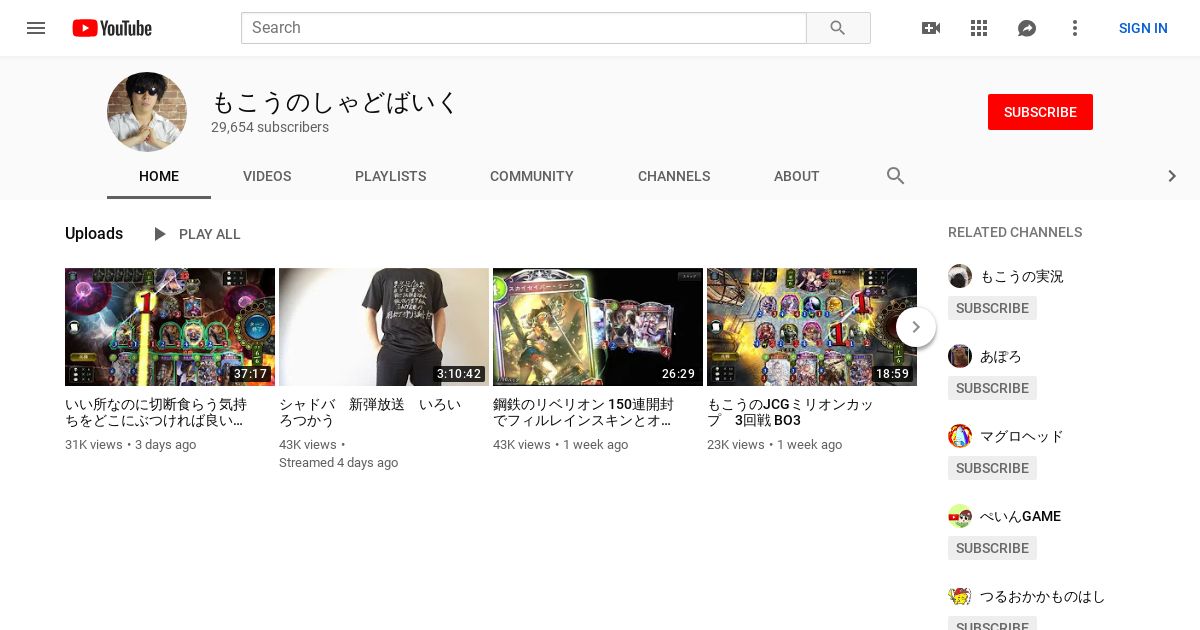The height and width of the screenshot is (630, 1200).
Task: Subscribe to もこうの実況
Action: 992,308
